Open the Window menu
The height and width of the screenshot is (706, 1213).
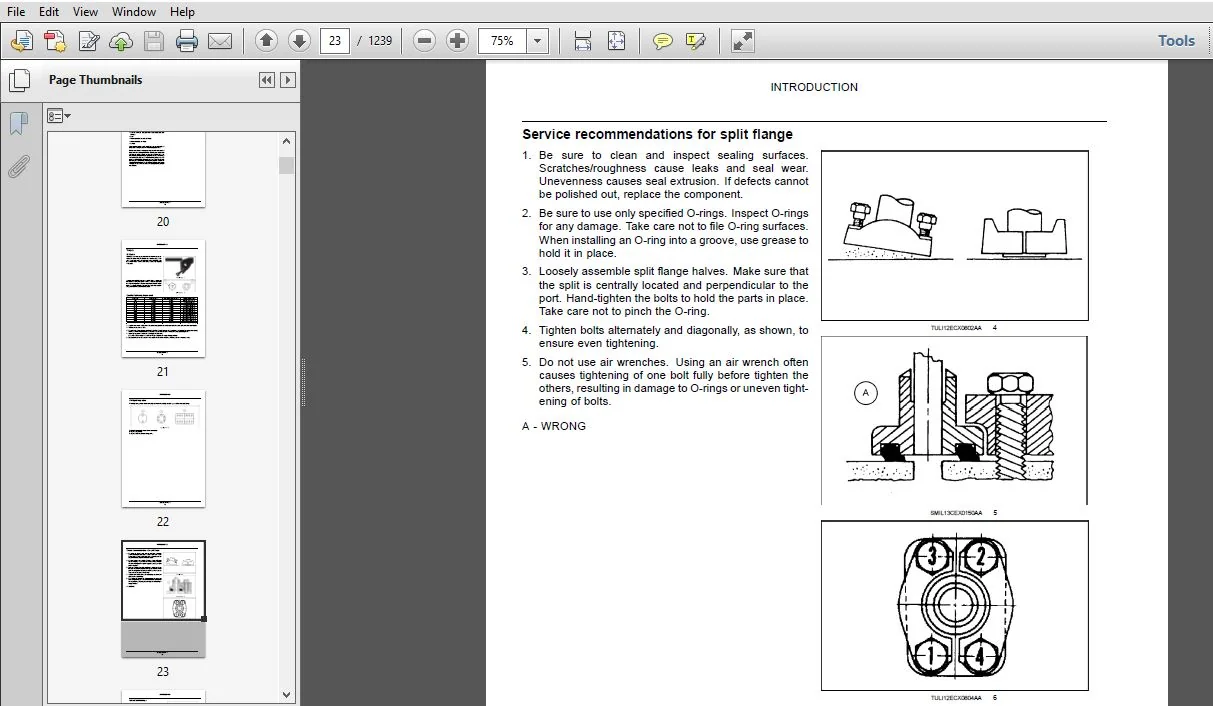tap(134, 12)
